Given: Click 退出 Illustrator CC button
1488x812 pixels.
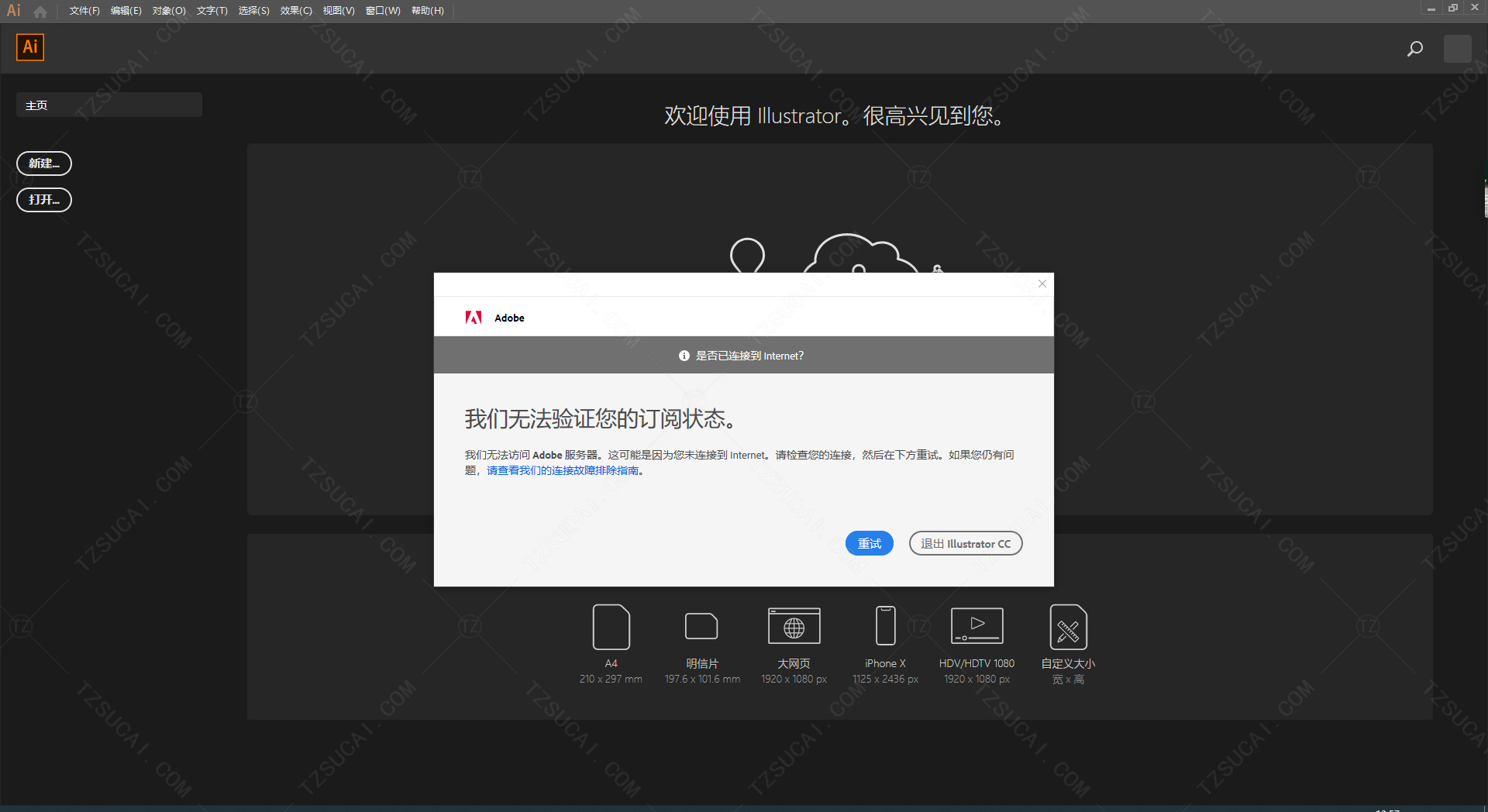Looking at the screenshot, I should tap(966, 543).
